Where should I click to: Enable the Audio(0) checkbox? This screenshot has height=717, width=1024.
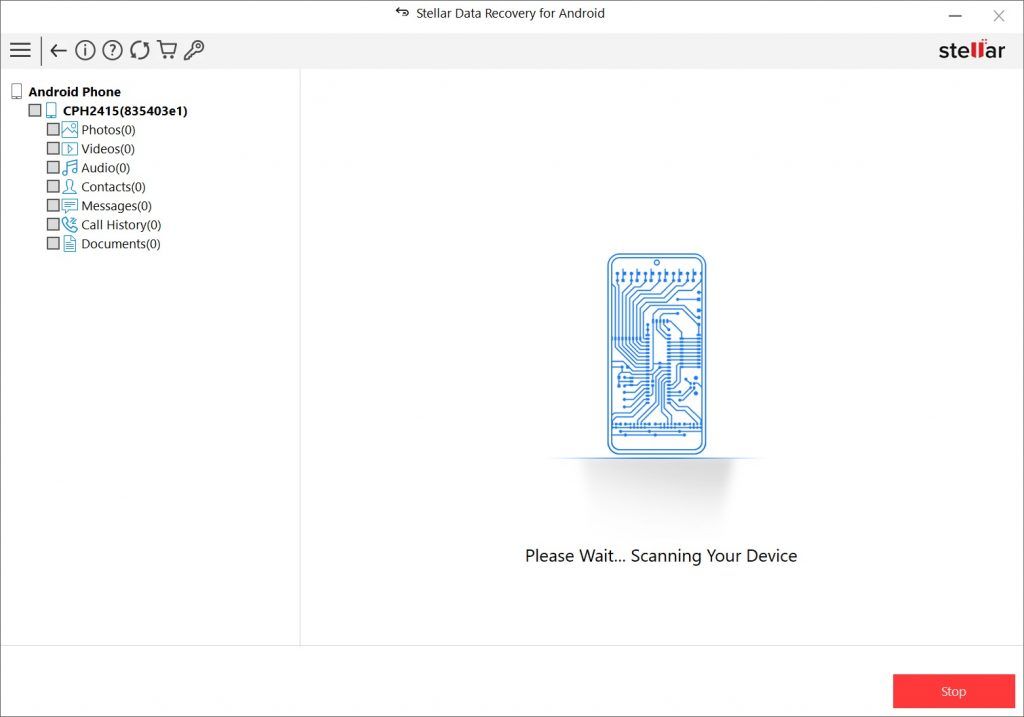tap(54, 167)
